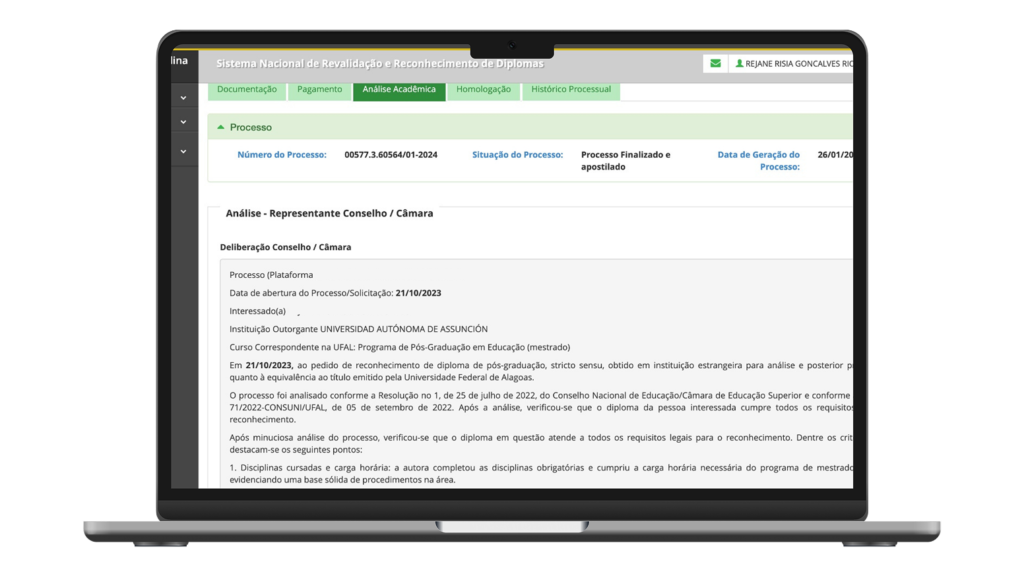Switch to the Documentação tab
The height and width of the screenshot is (576, 1024).
pyautogui.click(x=246, y=90)
